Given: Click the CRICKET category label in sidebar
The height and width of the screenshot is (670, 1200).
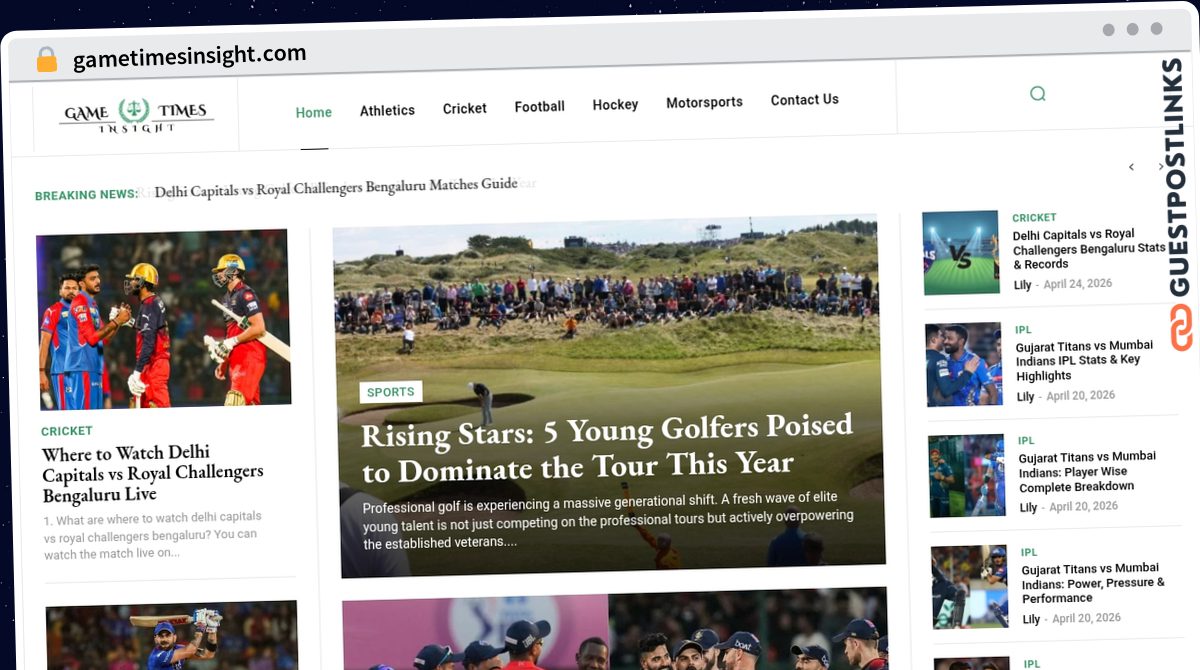Looking at the screenshot, I should pos(1034,217).
